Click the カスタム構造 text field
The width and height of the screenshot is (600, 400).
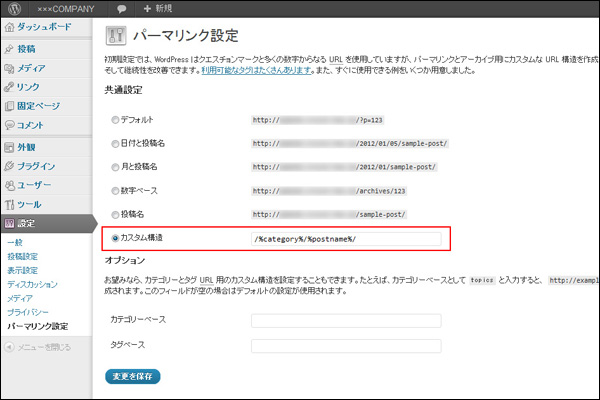pyautogui.click(x=346, y=239)
